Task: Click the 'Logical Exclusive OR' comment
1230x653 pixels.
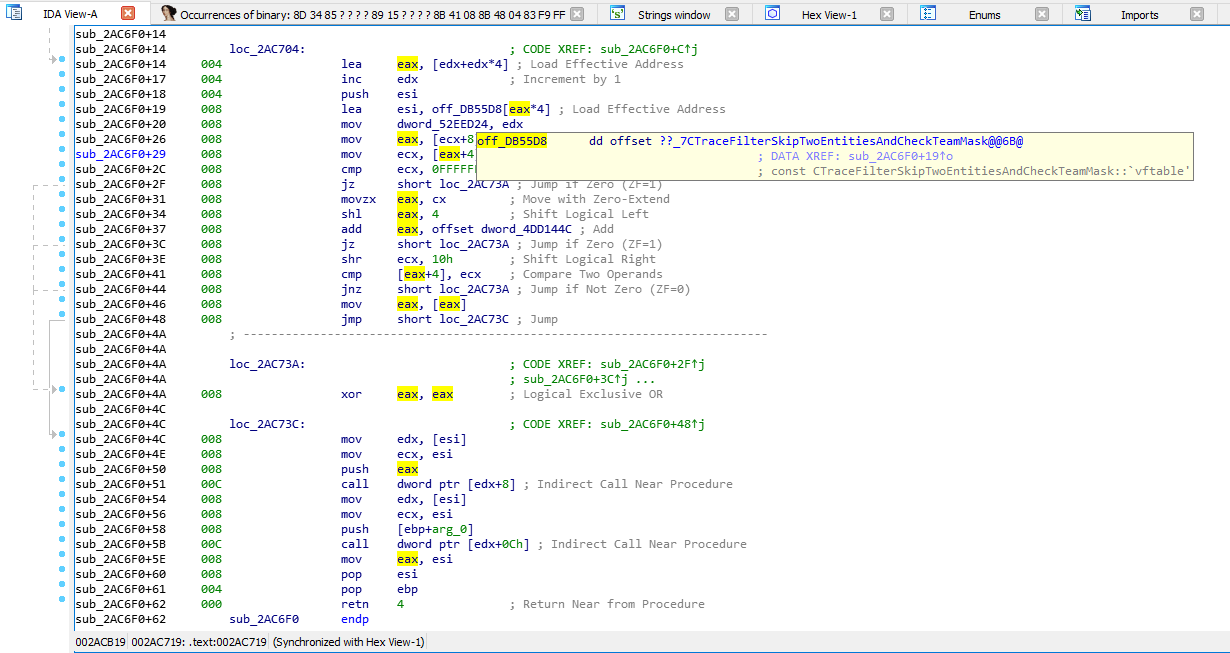Action: [593, 394]
